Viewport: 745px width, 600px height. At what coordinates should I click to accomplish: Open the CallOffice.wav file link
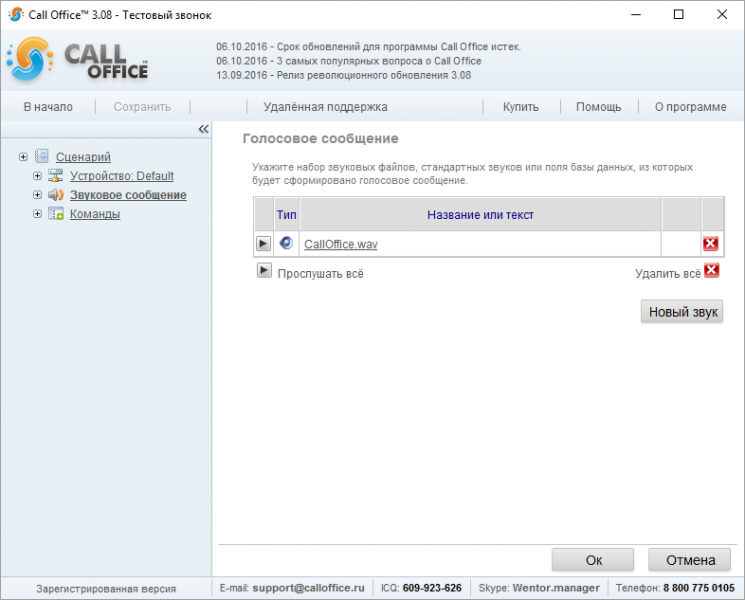click(x=341, y=244)
